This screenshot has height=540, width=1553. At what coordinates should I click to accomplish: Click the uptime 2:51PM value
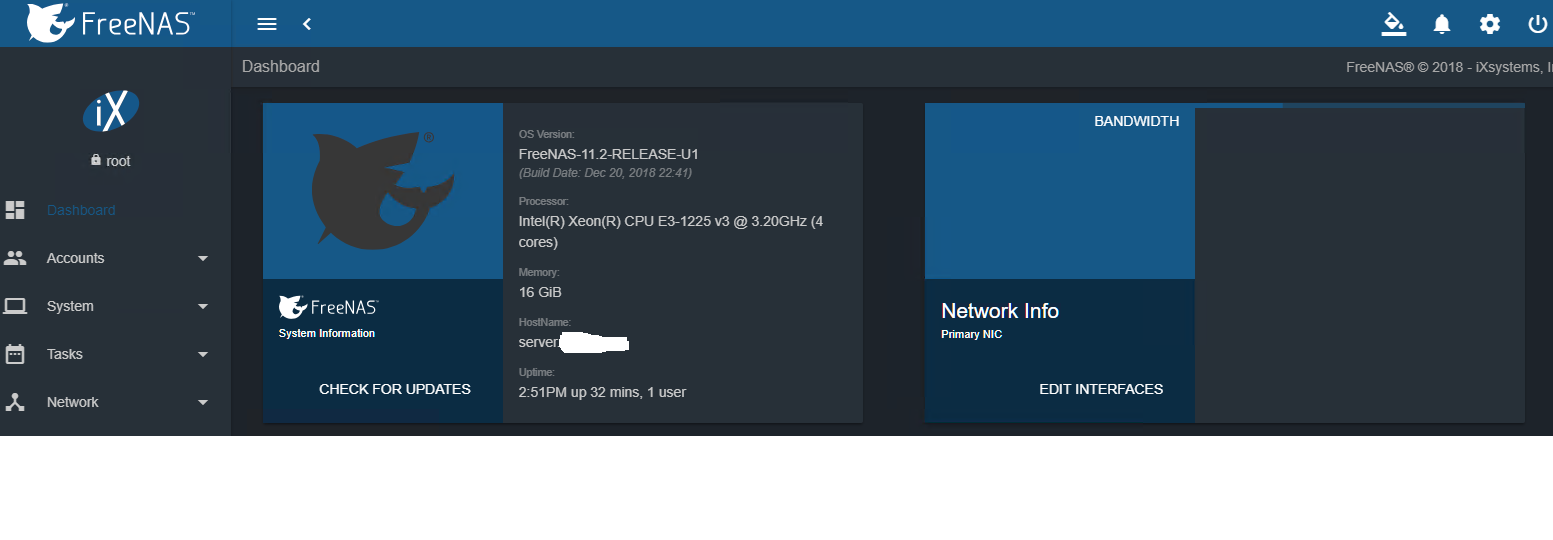click(x=602, y=392)
